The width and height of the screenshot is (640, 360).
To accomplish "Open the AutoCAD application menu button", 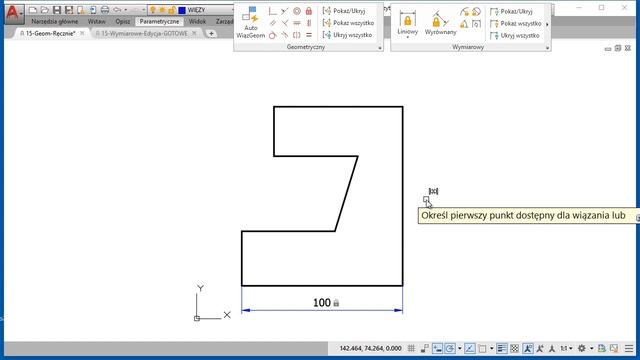I will (13, 13).
